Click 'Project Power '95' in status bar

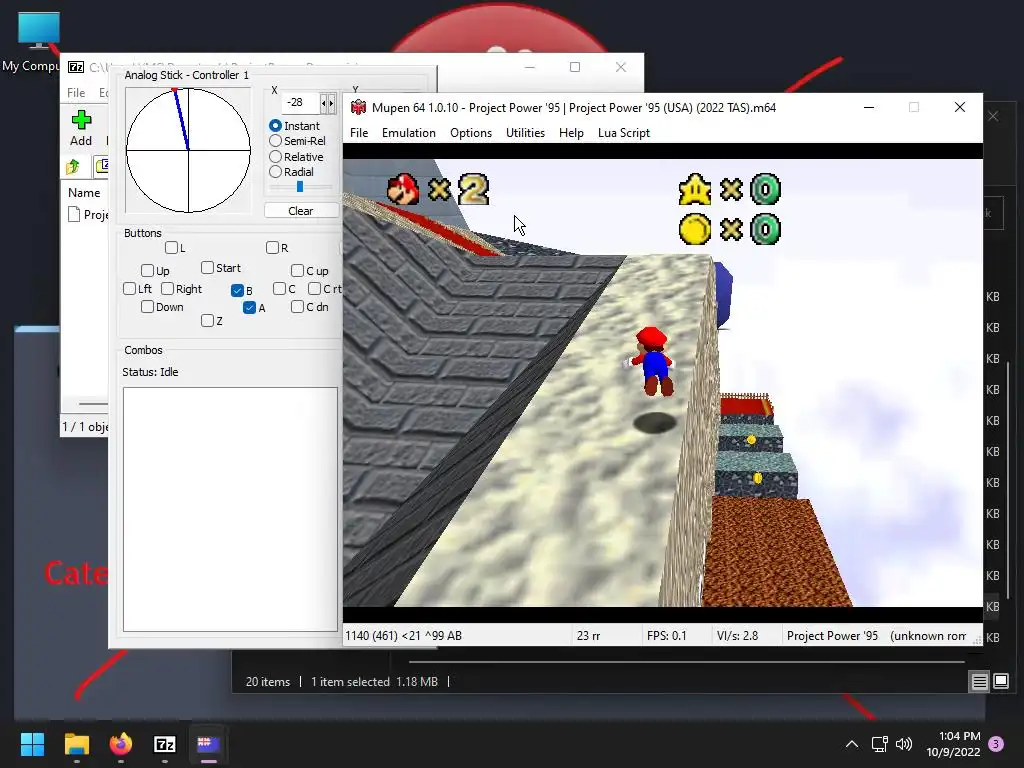point(832,635)
